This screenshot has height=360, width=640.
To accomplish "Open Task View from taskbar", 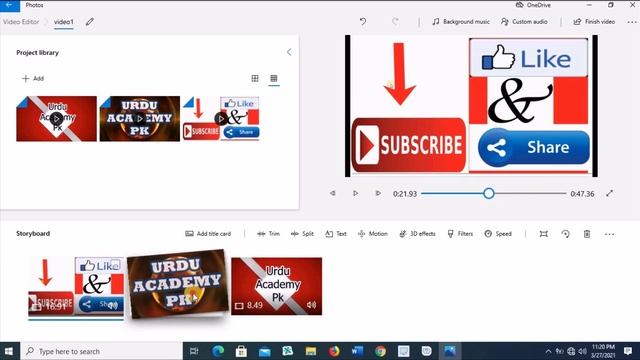I will (194, 351).
